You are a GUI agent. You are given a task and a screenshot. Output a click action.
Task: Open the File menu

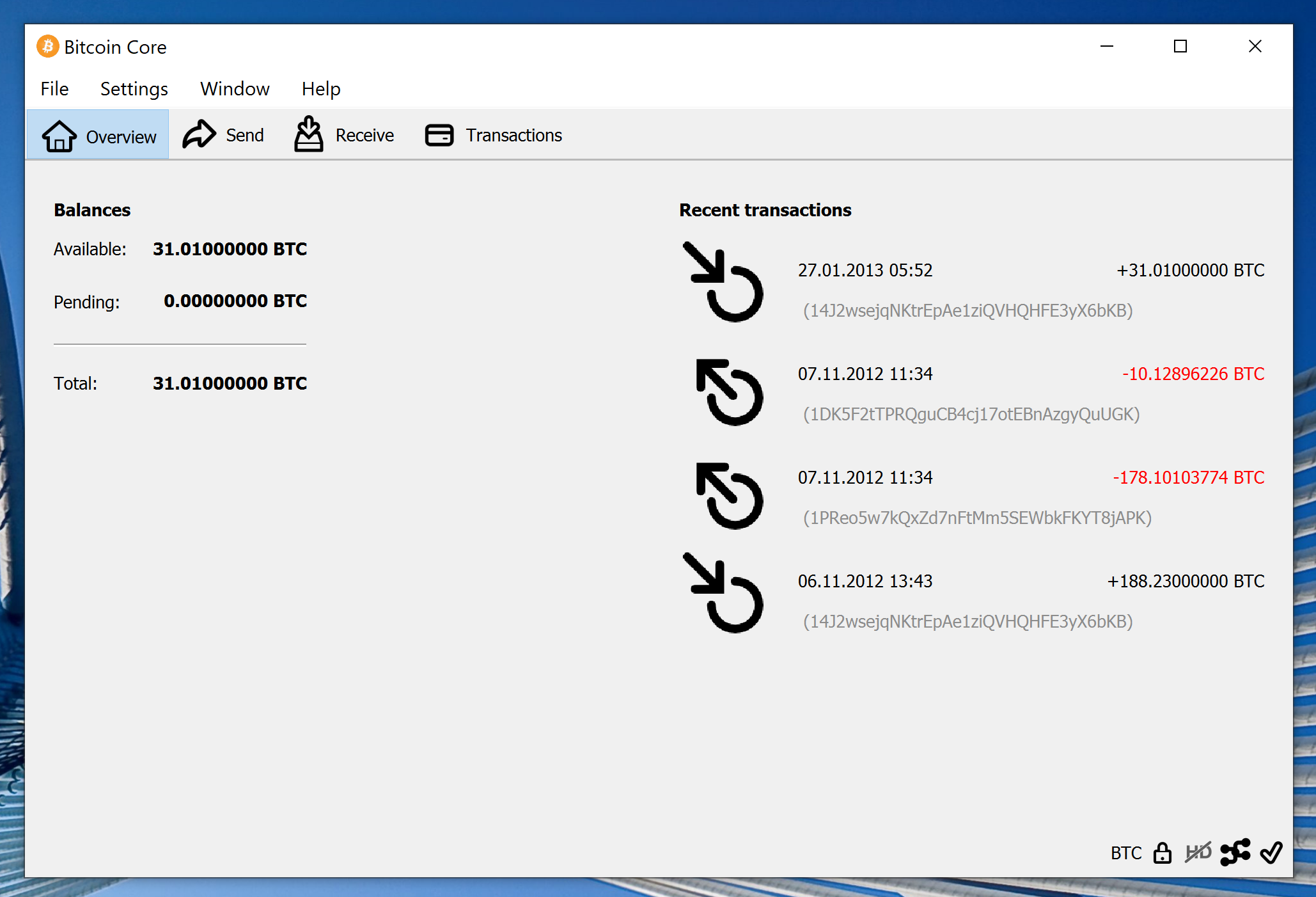coord(54,89)
